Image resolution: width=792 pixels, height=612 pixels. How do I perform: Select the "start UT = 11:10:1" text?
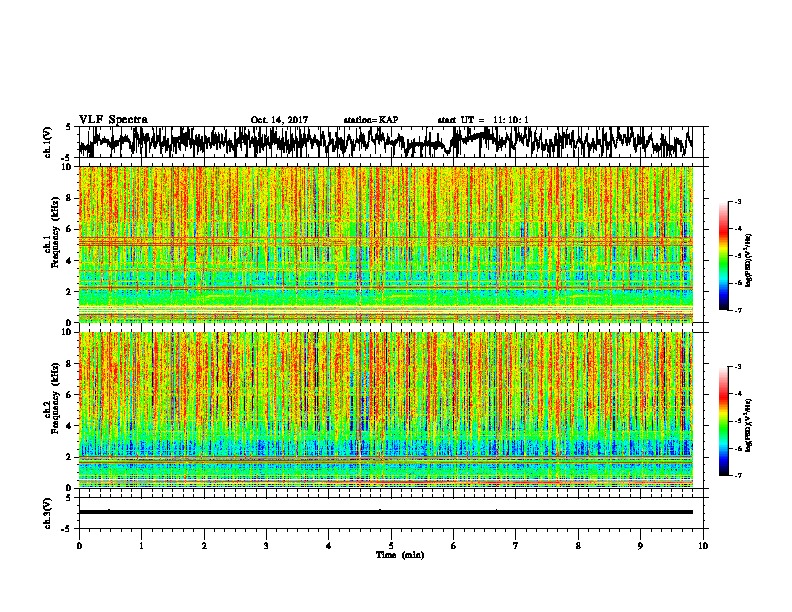pos(483,120)
